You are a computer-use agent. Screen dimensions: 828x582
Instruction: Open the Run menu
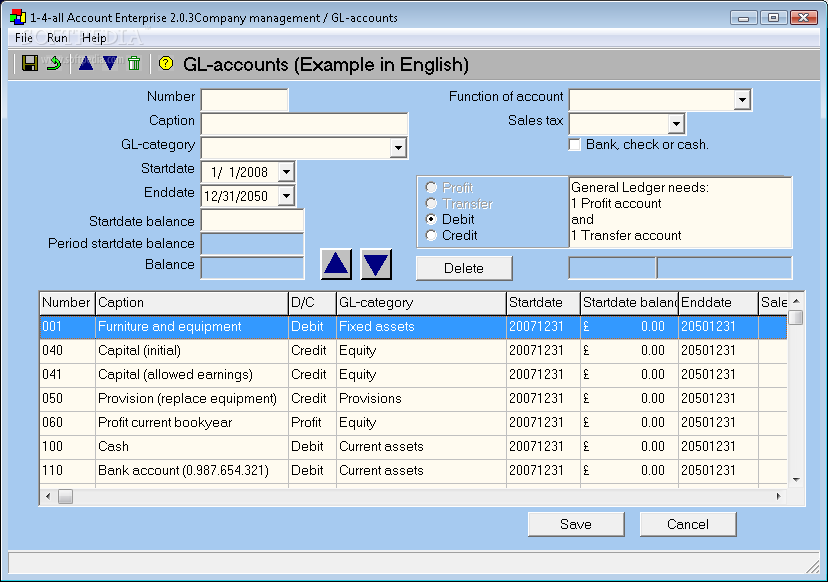pyautogui.click(x=57, y=38)
